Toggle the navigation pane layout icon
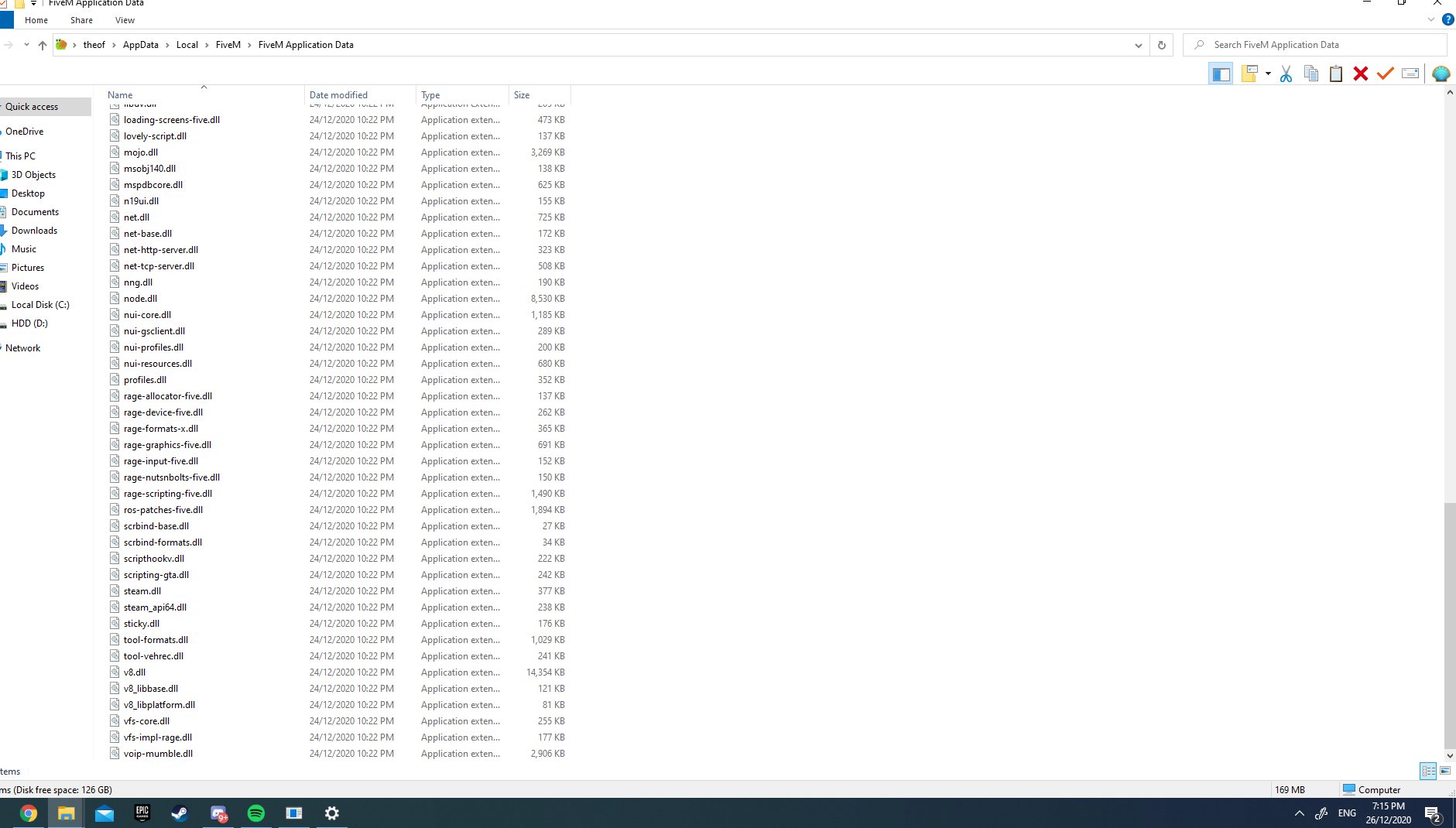 [x=1221, y=74]
